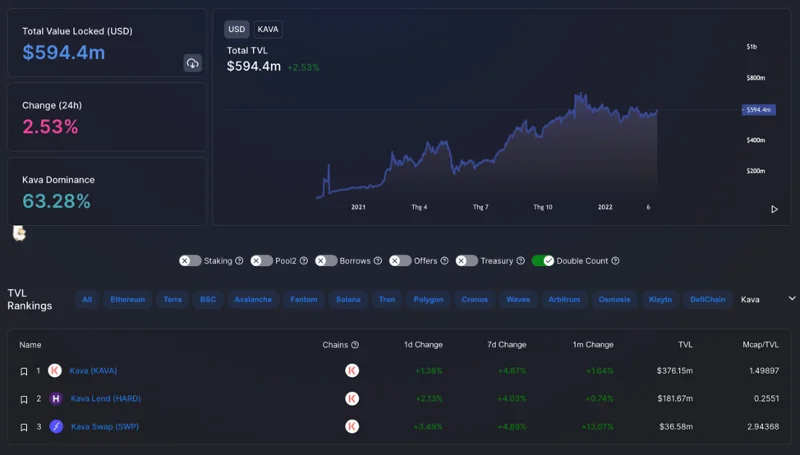The width and height of the screenshot is (800, 455).
Task: Select the Avalanche chain filter
Action: 253,299
